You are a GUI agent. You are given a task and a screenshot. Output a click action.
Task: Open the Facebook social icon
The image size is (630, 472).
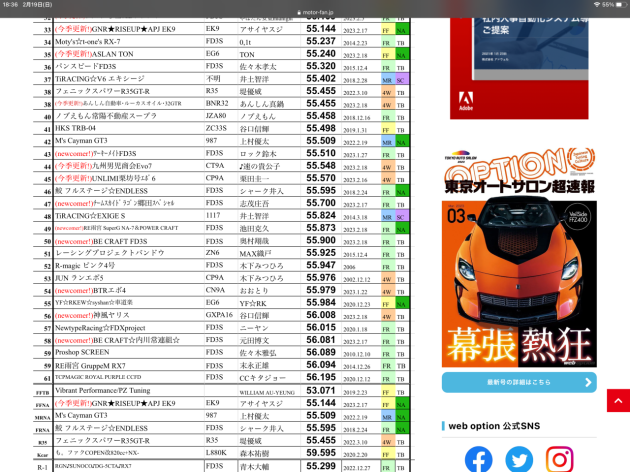point(479,460)
